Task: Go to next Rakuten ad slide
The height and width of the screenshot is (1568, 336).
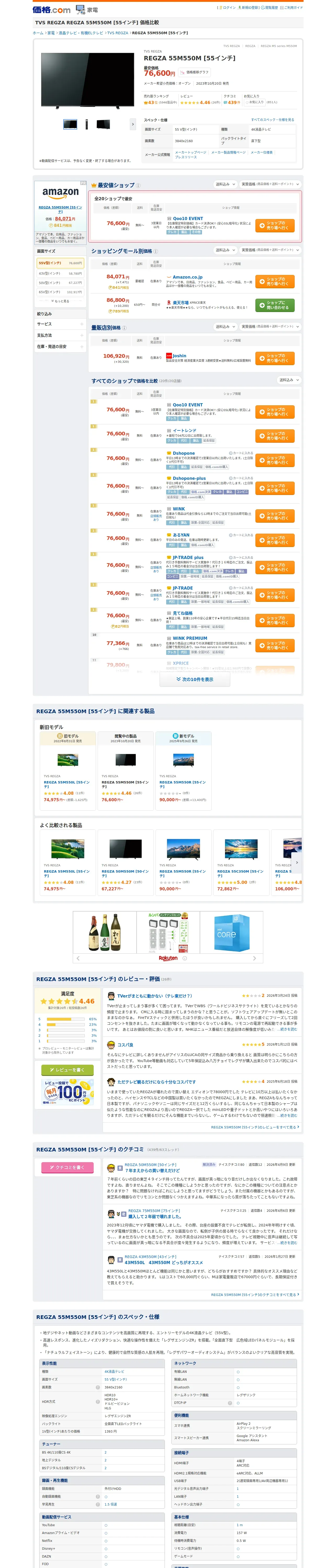Action: (254, 958)
